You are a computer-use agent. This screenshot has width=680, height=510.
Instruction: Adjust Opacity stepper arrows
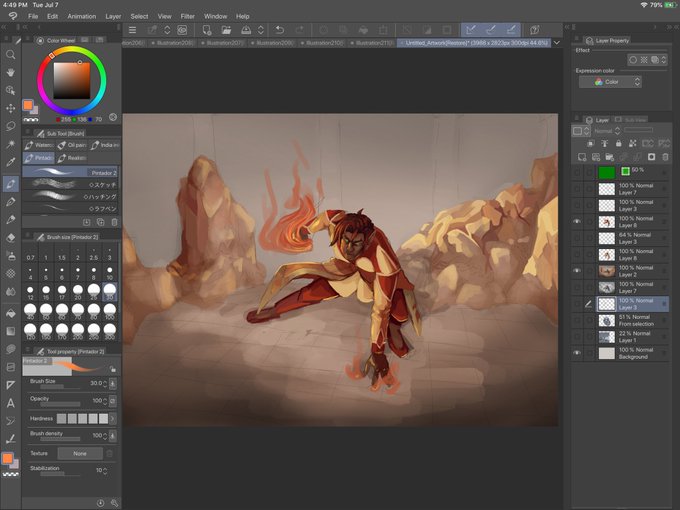point(105,401)
